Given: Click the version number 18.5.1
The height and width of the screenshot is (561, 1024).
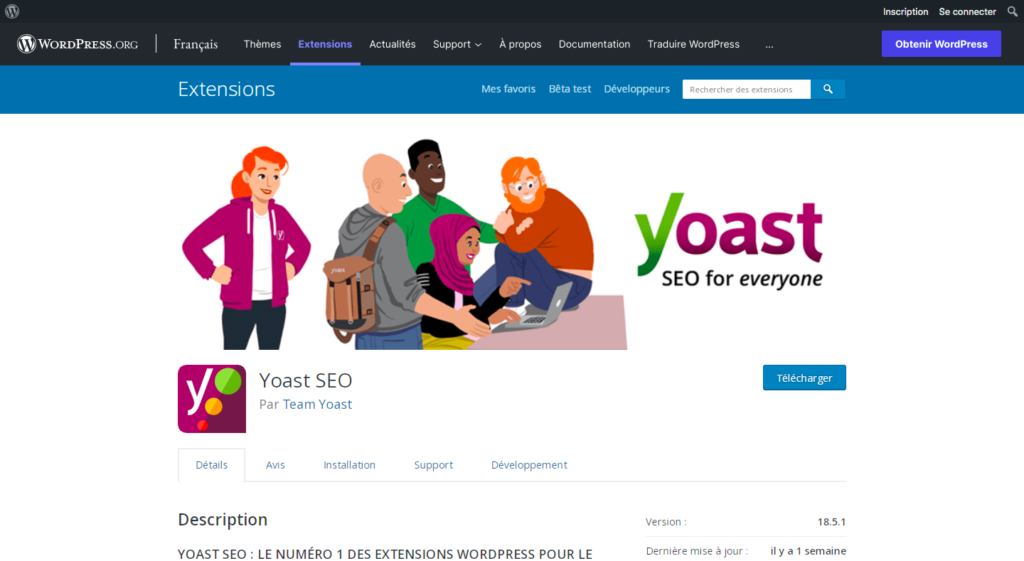Looking at the screenshot, I should (831, 522).
